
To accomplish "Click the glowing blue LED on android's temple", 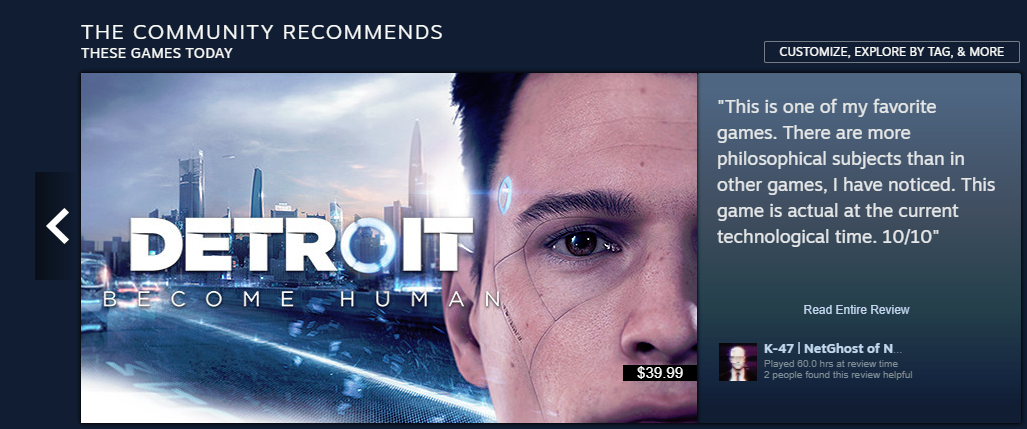I will click(x=504, y=195).
